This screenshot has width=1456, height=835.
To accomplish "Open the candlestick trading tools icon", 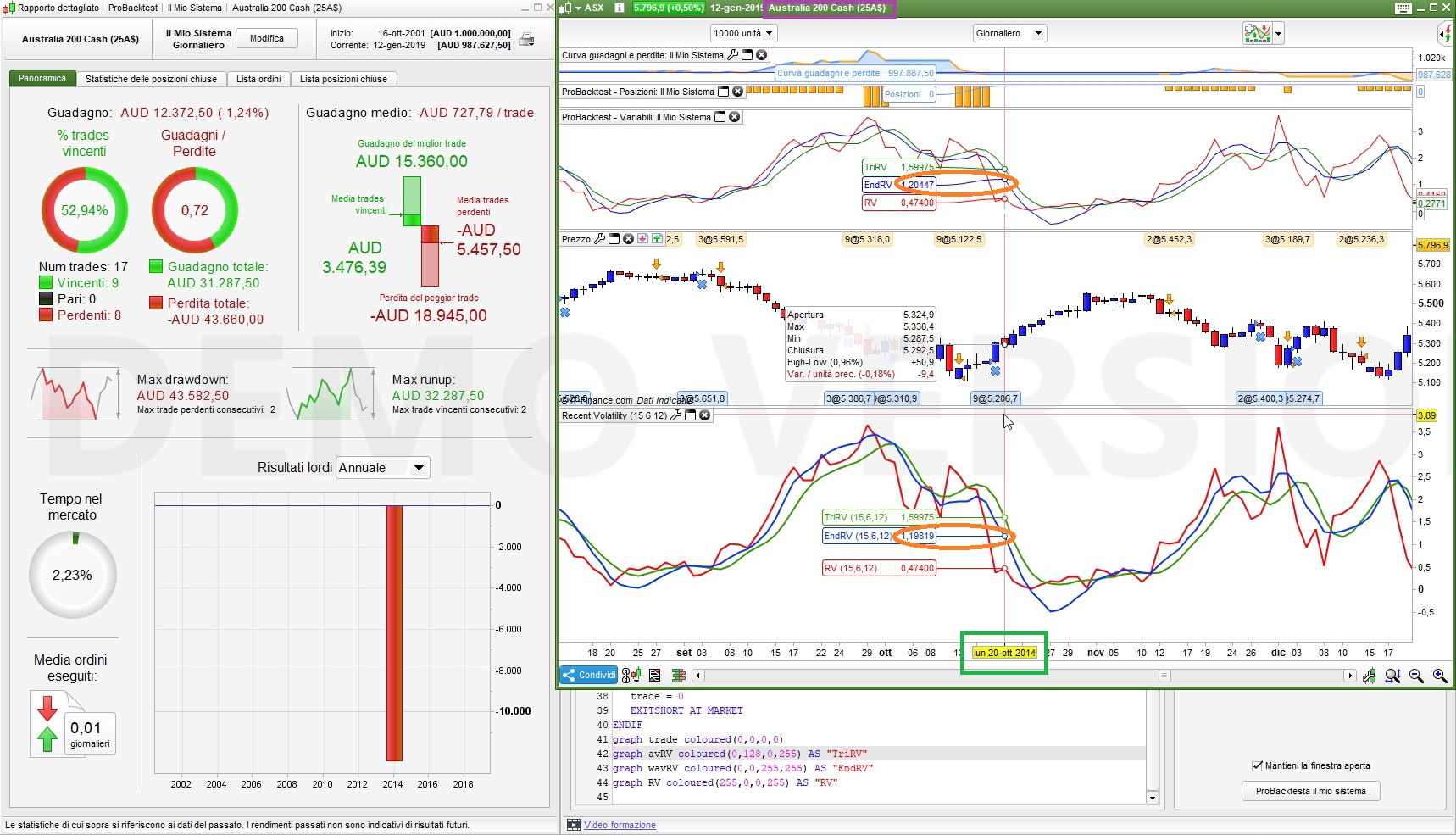I will (631, 676).
